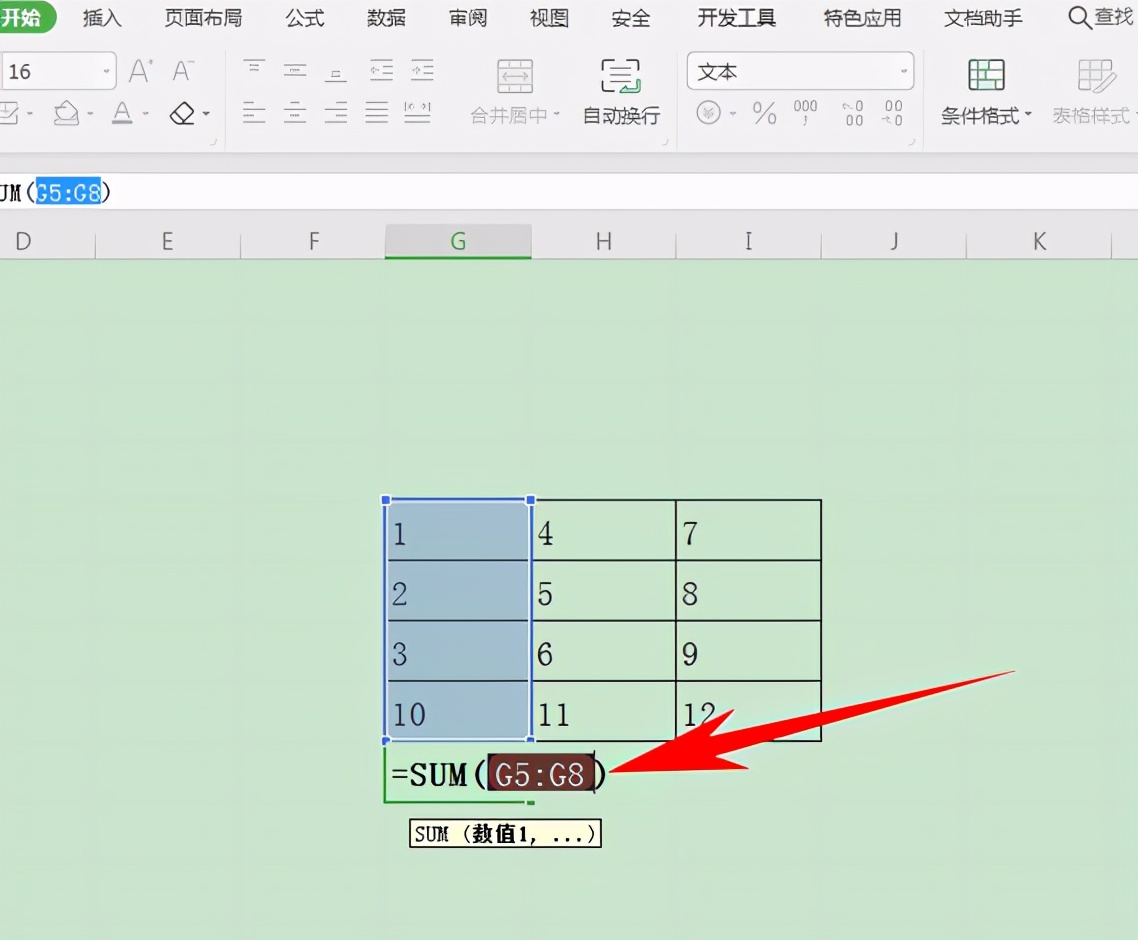1138x940 pixels.
Task: Click the thousands separator 000 icon
Action: pyautogui.click(x=803, y=113)
